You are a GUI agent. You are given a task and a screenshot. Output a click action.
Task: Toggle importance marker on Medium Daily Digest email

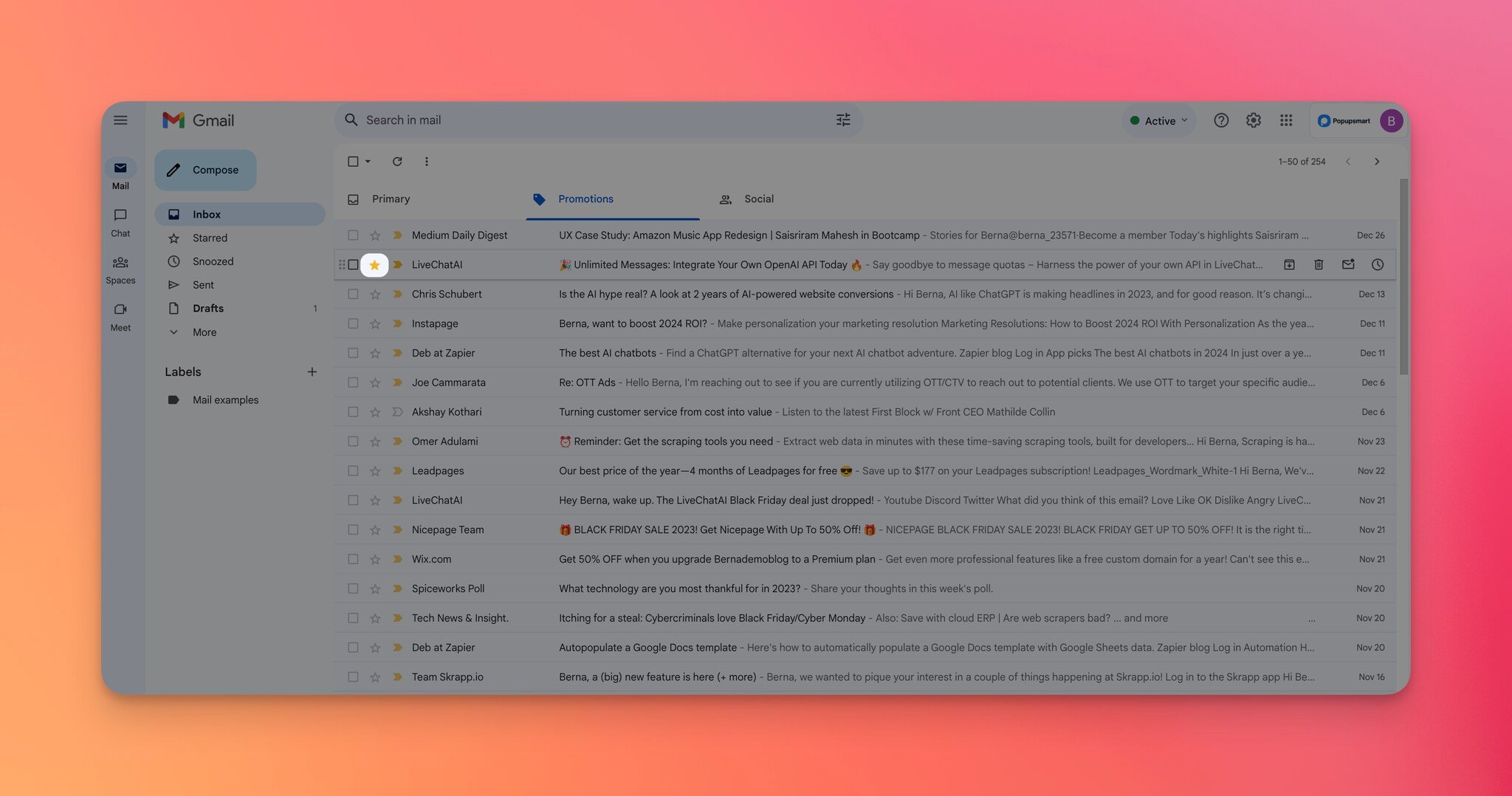(x=397, y=235)
